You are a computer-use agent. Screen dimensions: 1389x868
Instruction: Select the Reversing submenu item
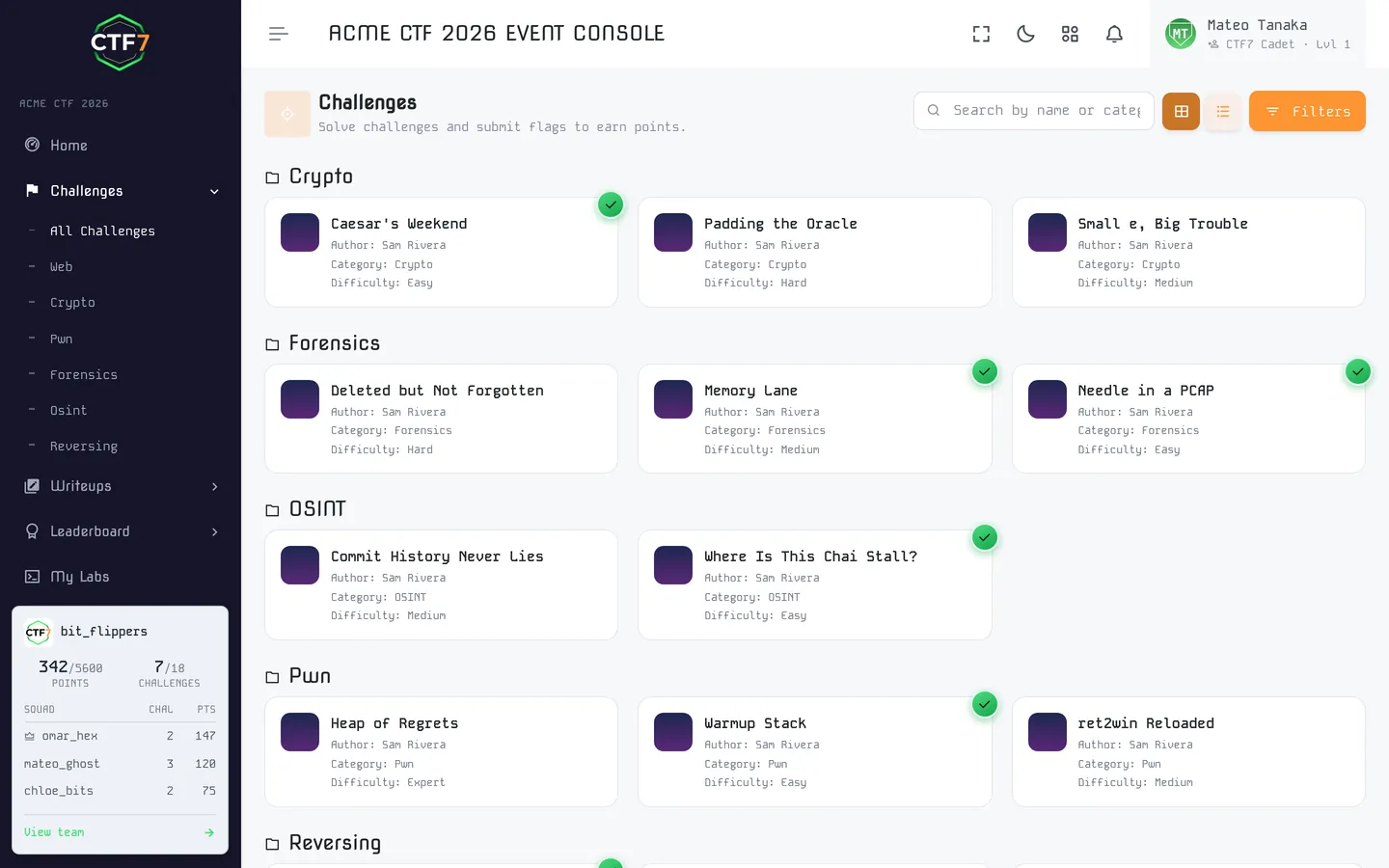83,446
